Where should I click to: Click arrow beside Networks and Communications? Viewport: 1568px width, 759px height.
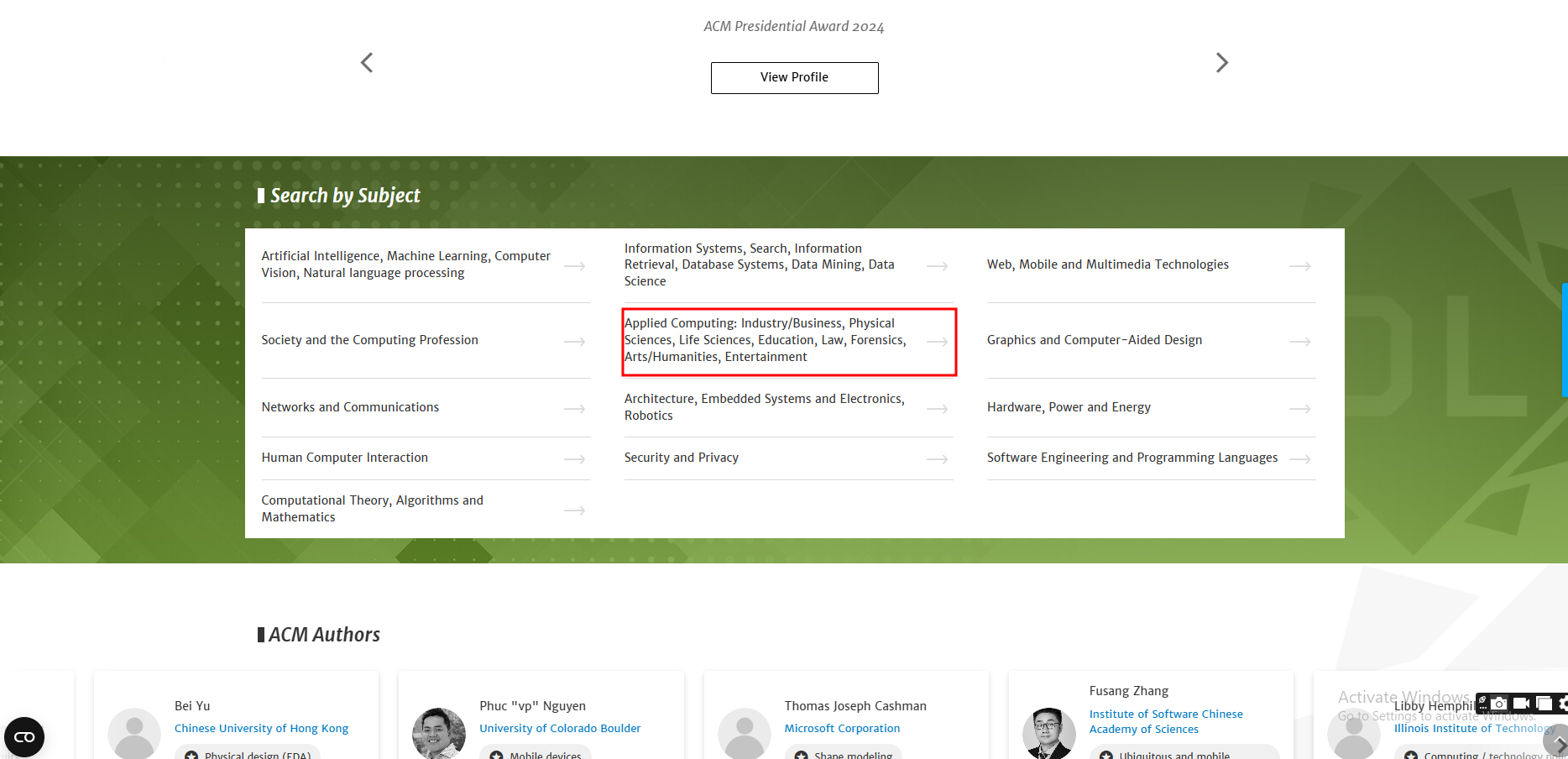tap(574, 409)
